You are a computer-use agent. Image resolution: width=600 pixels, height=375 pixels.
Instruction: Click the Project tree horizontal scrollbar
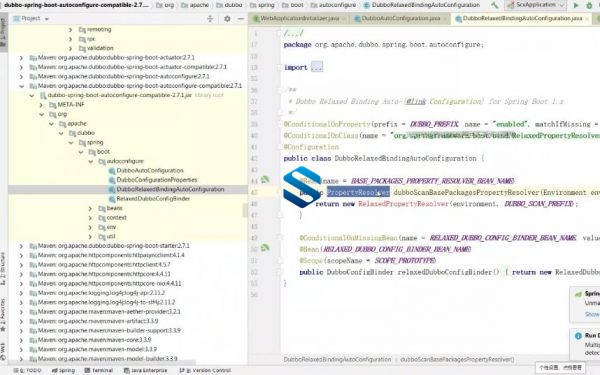point(103,362)
